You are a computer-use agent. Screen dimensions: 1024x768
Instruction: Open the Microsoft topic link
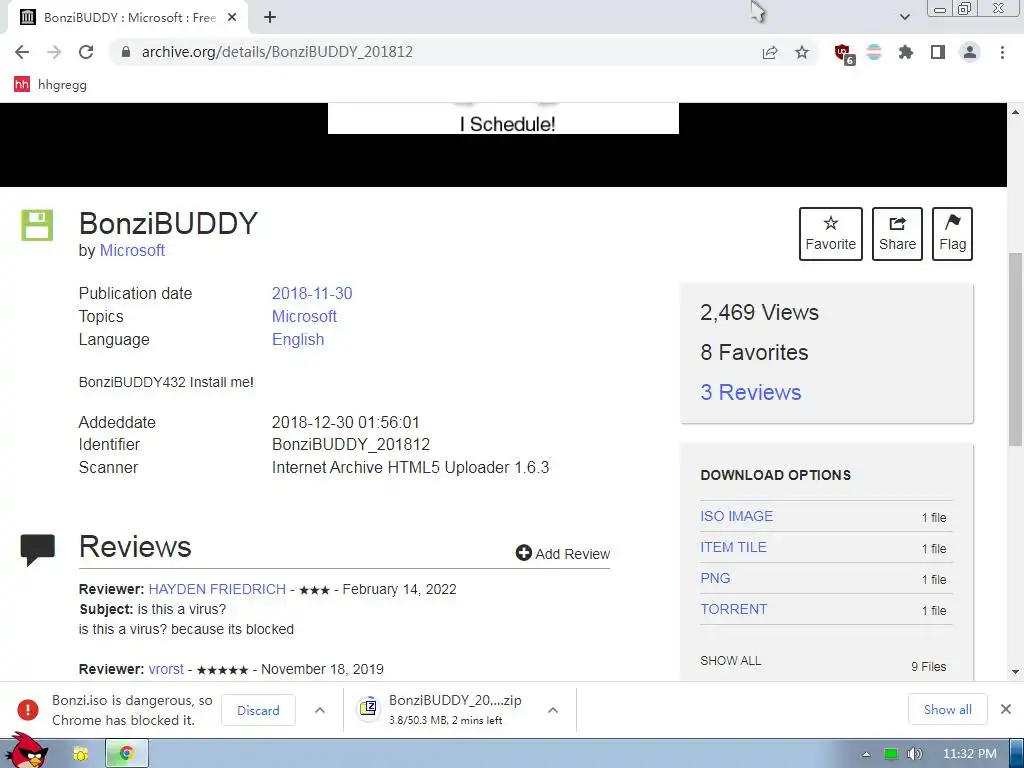click(x=304, y=316)
